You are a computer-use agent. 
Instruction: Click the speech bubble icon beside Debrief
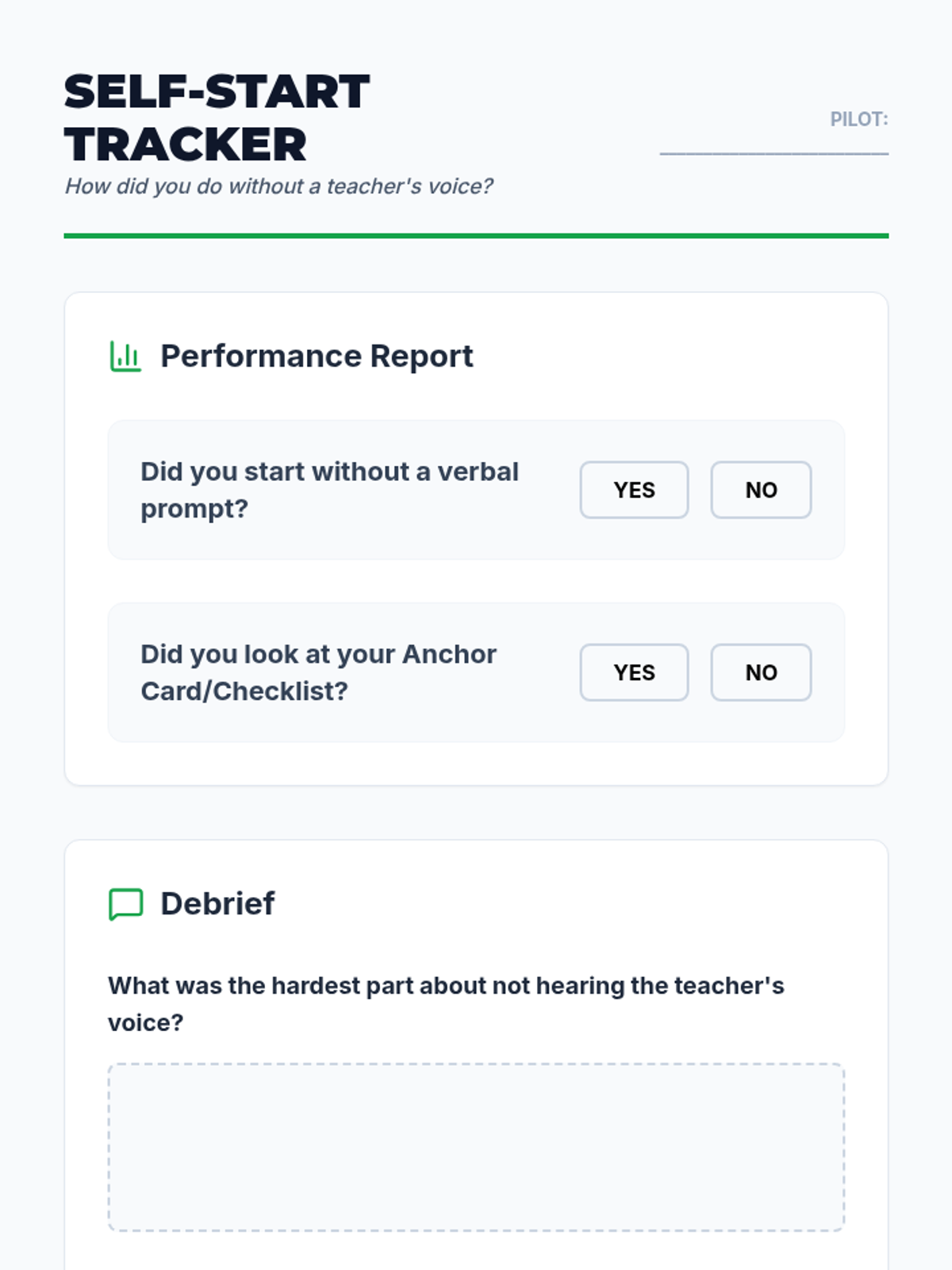pyautogui.click(x=125, y=904)
